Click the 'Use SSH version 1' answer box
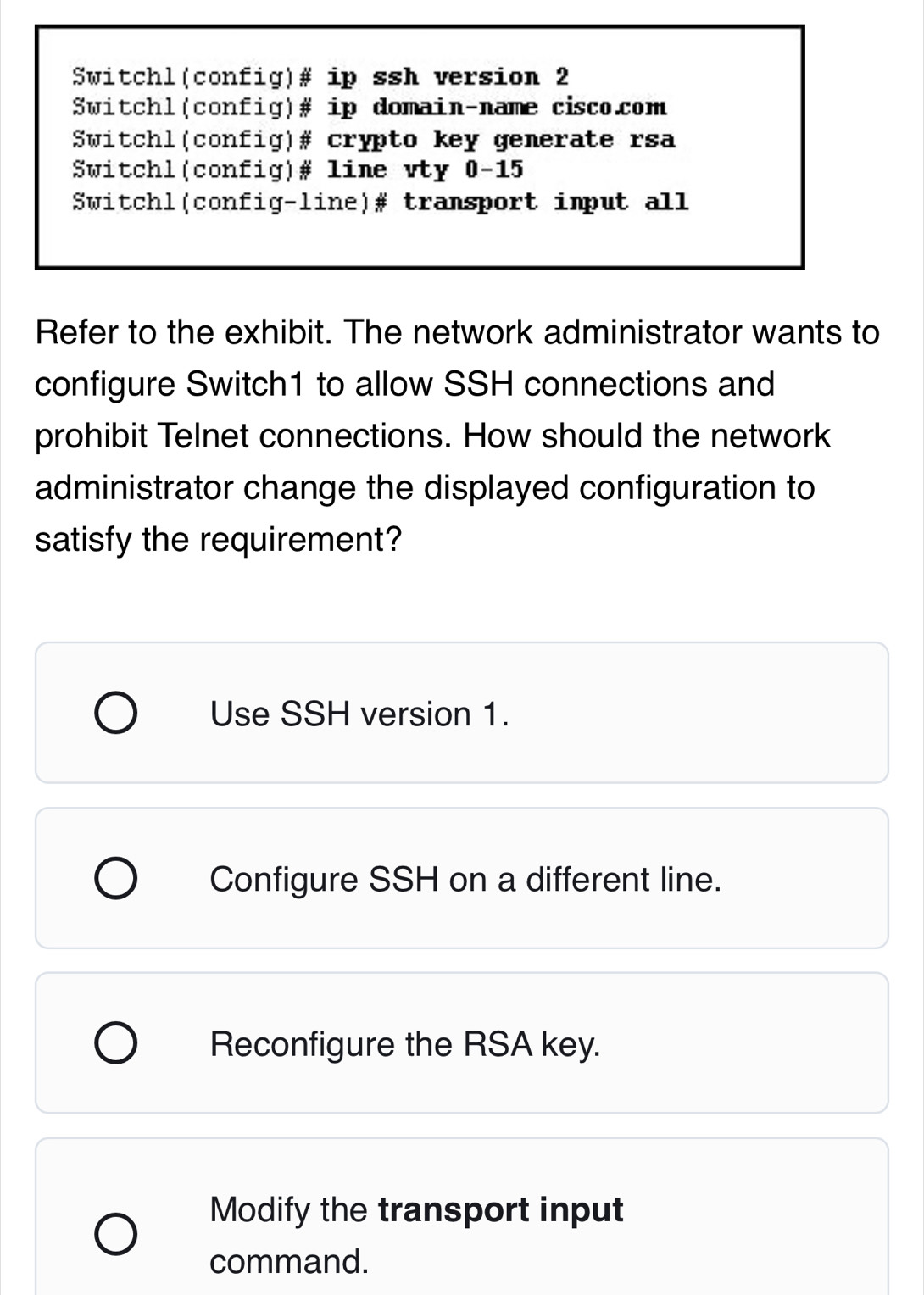The width and height of the screenshot is (924, 1295). [462, 713]
